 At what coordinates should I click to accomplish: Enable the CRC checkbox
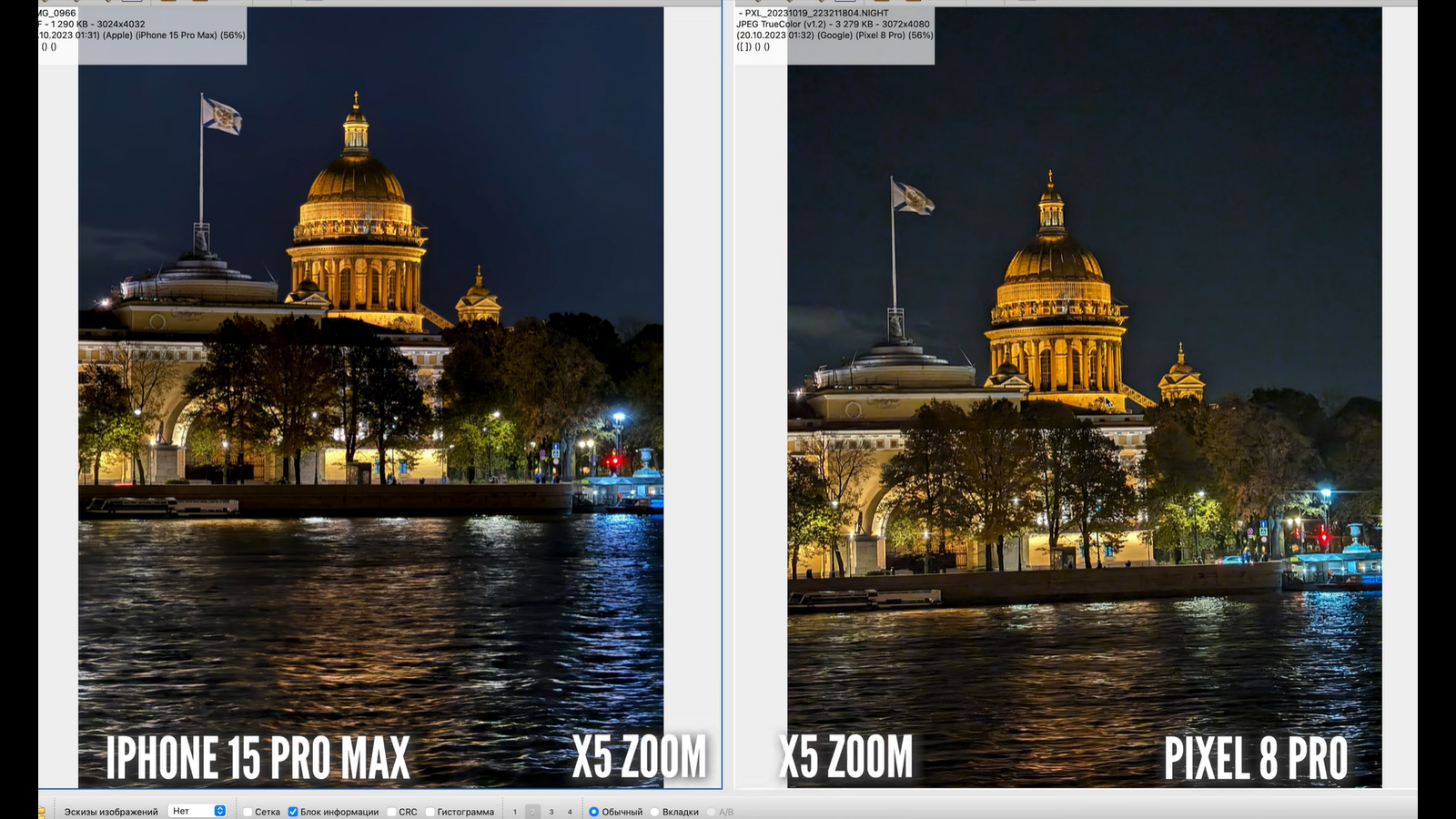(391, 812)
